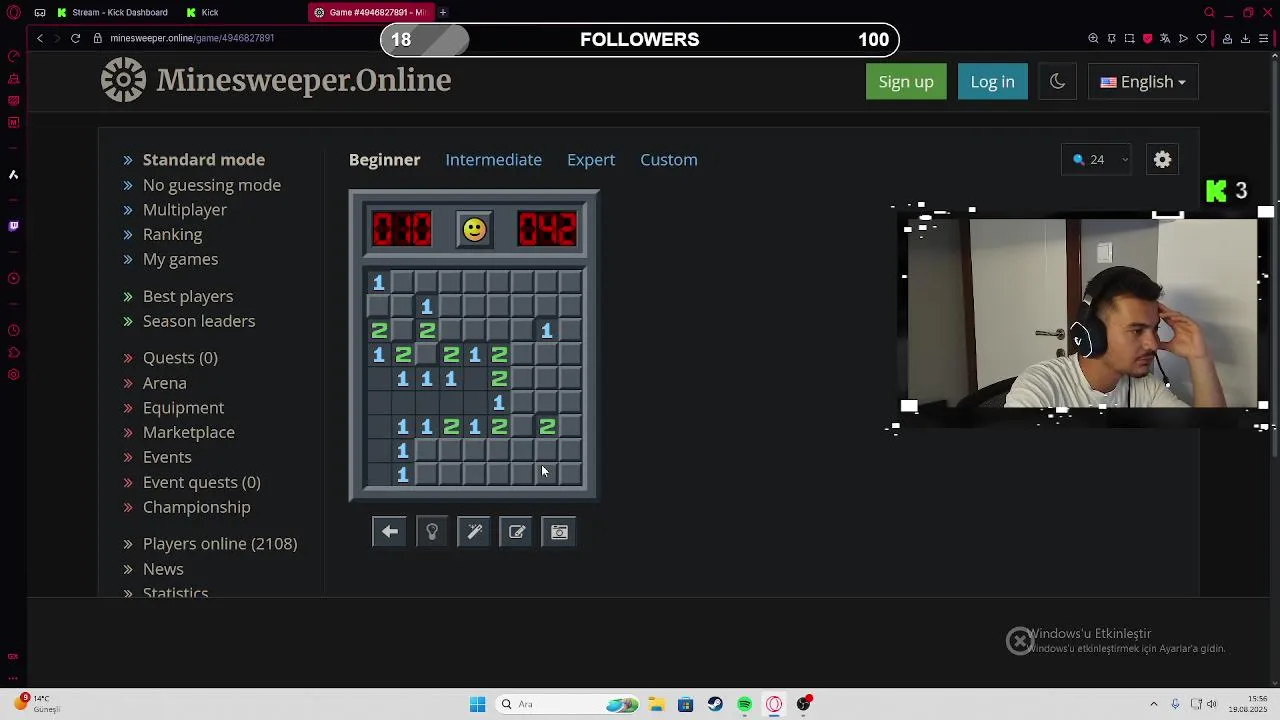The width and height of the screenshot is (1280, 720).
Task: Open the Marketplace page
Action: pos(189,432)
